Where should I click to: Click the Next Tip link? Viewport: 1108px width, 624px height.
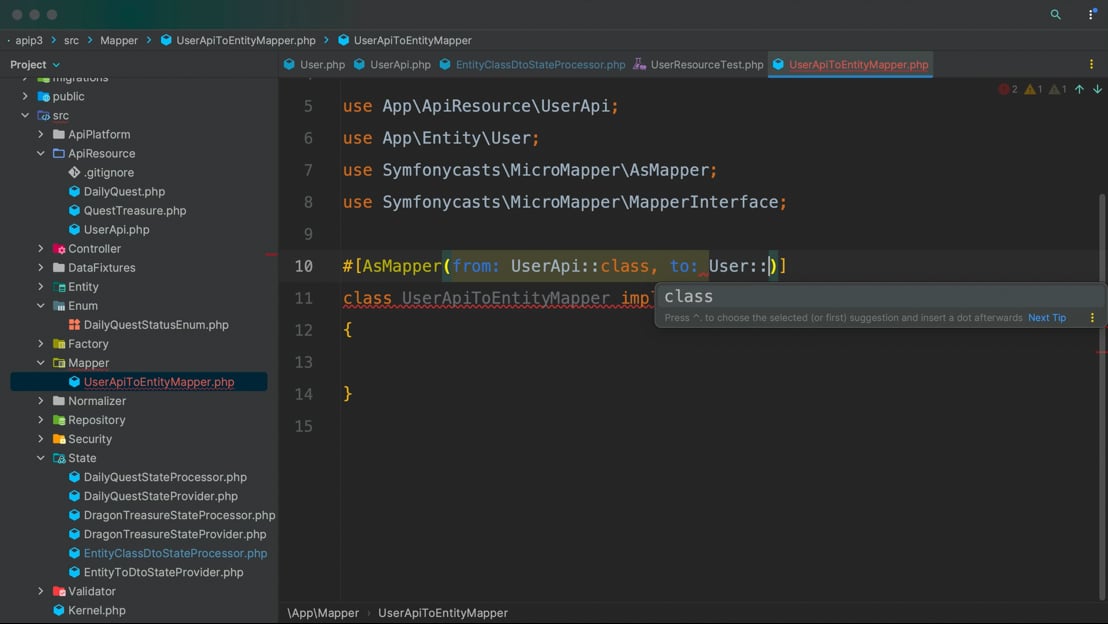click(1046, 318)
